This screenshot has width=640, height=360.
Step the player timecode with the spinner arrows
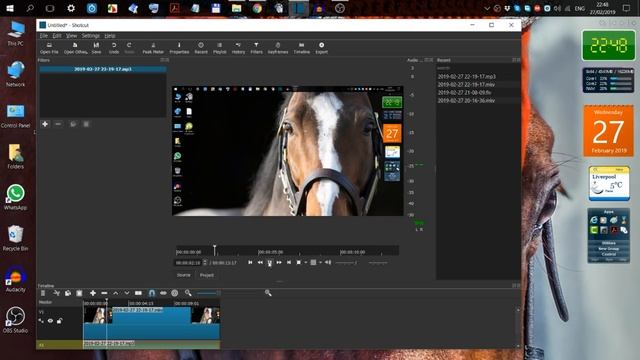(x=205, y=263)
